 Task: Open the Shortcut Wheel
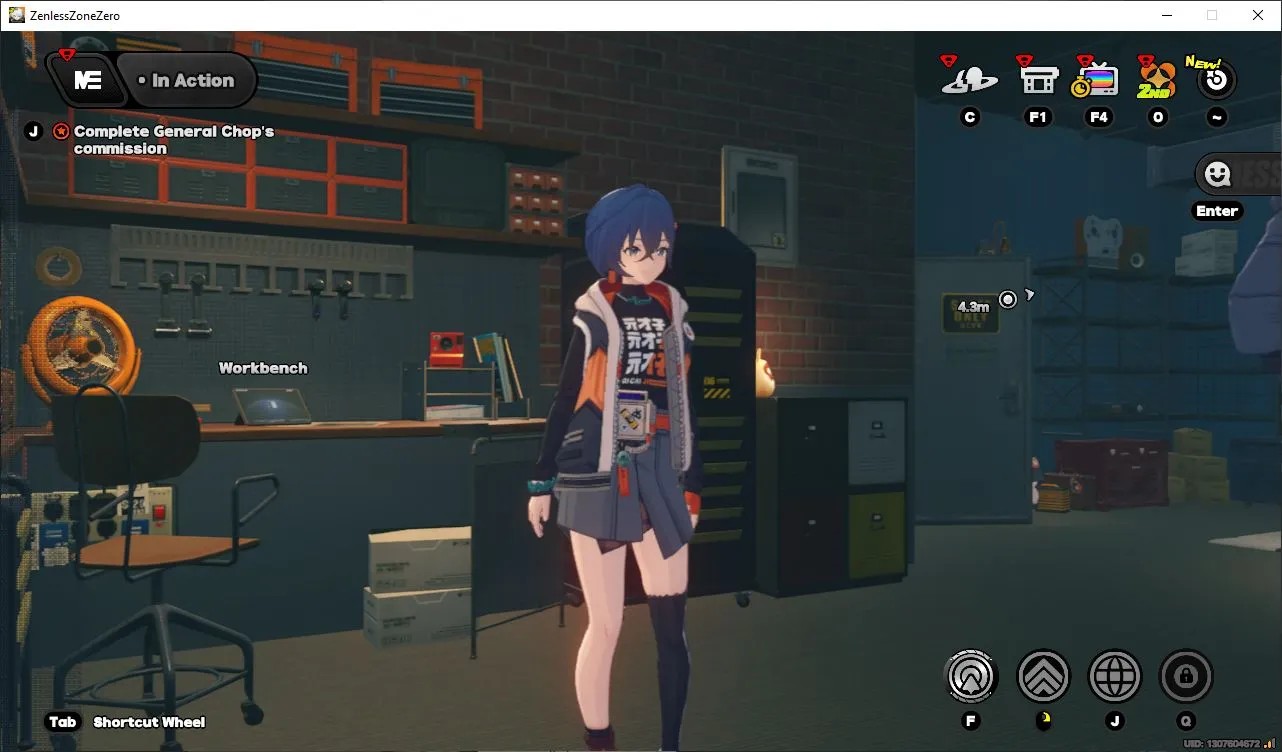tap(149, 722)
